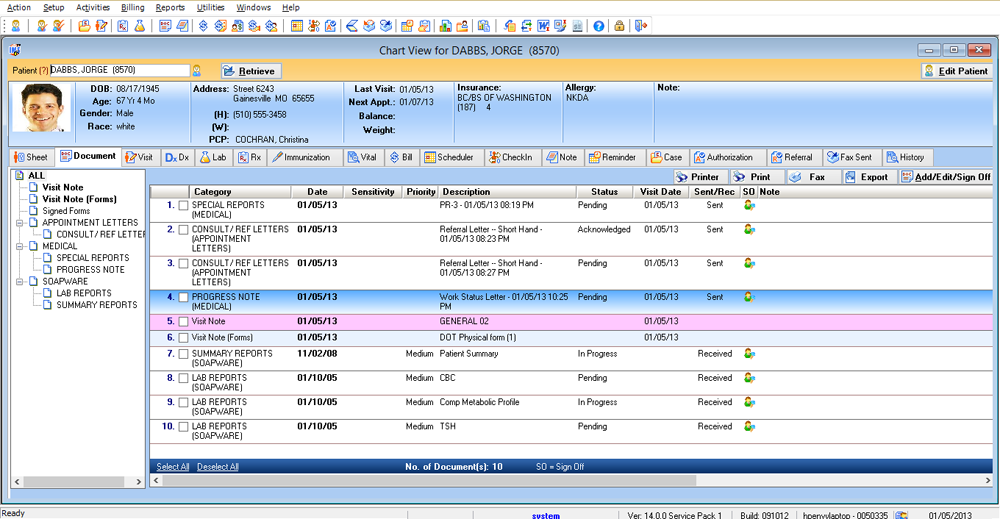Check the box for row 8 CBC lab report
1000x519 pixels.
[183, 378]
